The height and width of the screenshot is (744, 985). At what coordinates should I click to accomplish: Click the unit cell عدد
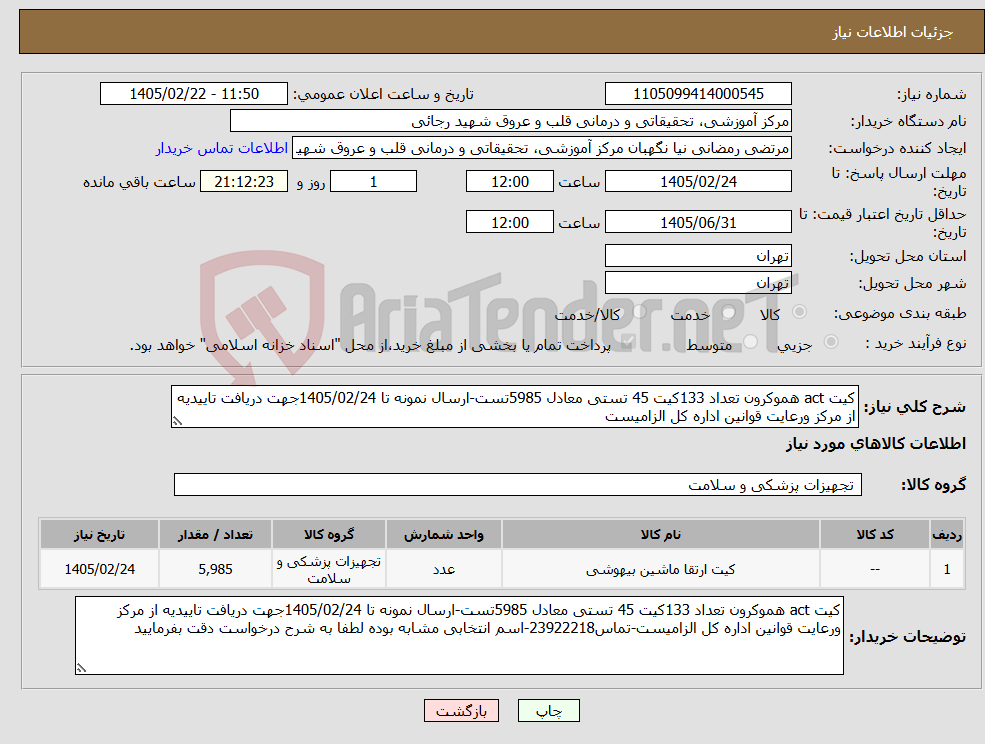(x=444, y=569)
